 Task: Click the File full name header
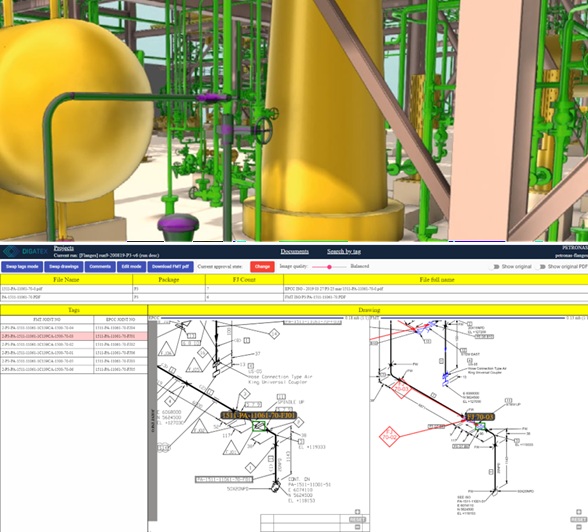pyautogui.click(x=436, y=280)
